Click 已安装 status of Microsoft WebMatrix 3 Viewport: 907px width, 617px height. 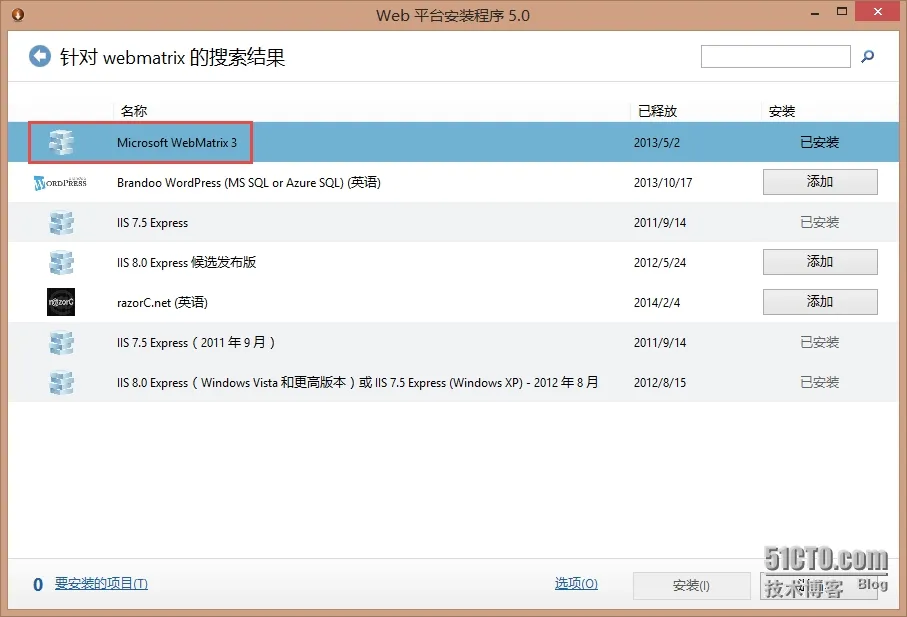[819, 142]
